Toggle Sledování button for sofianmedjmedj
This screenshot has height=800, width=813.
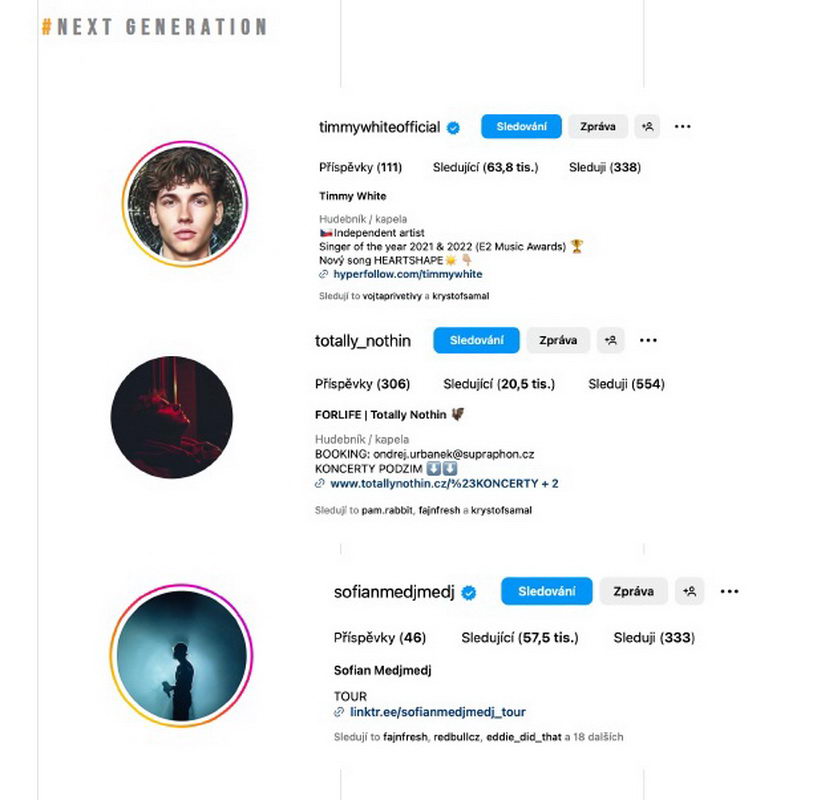point(546,591)
